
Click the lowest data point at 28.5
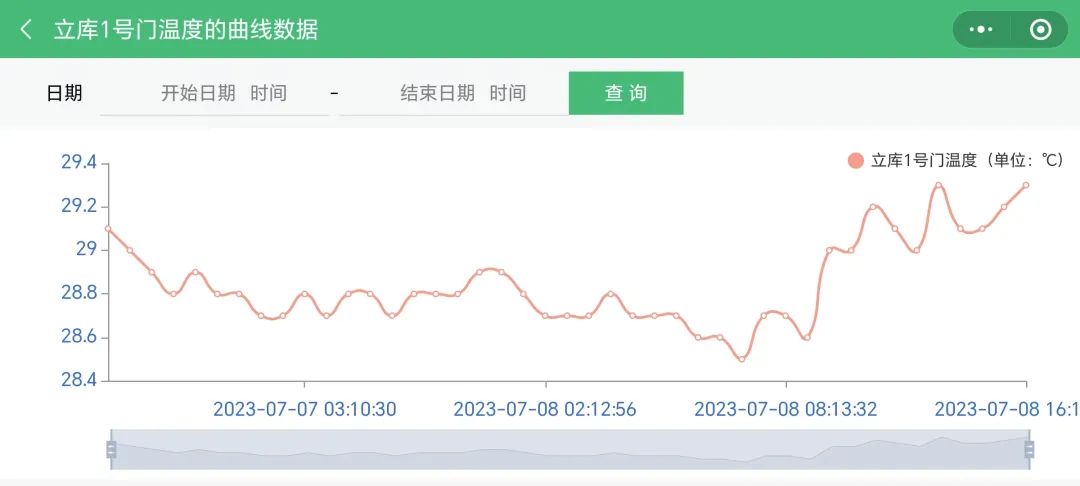[741, 358]
